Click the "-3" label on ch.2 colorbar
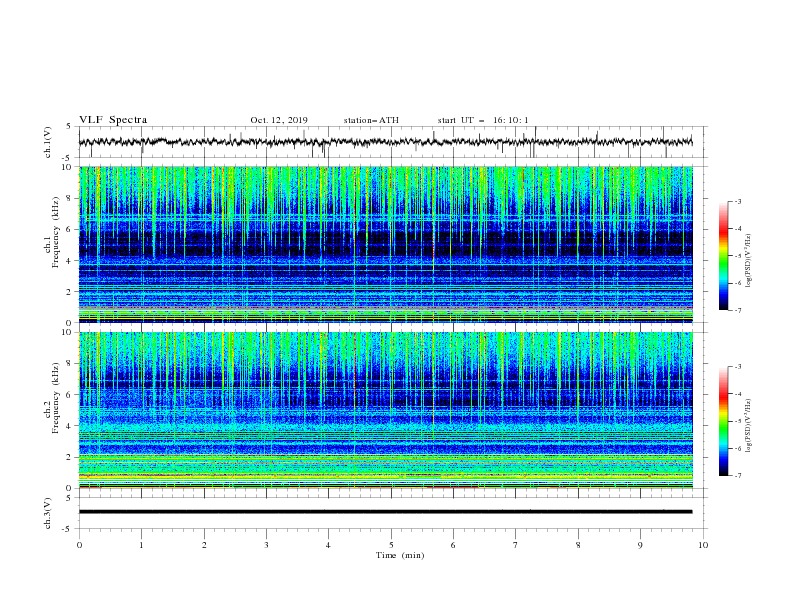The width and height of the screenshot is (792, 612). pos(738,367)
